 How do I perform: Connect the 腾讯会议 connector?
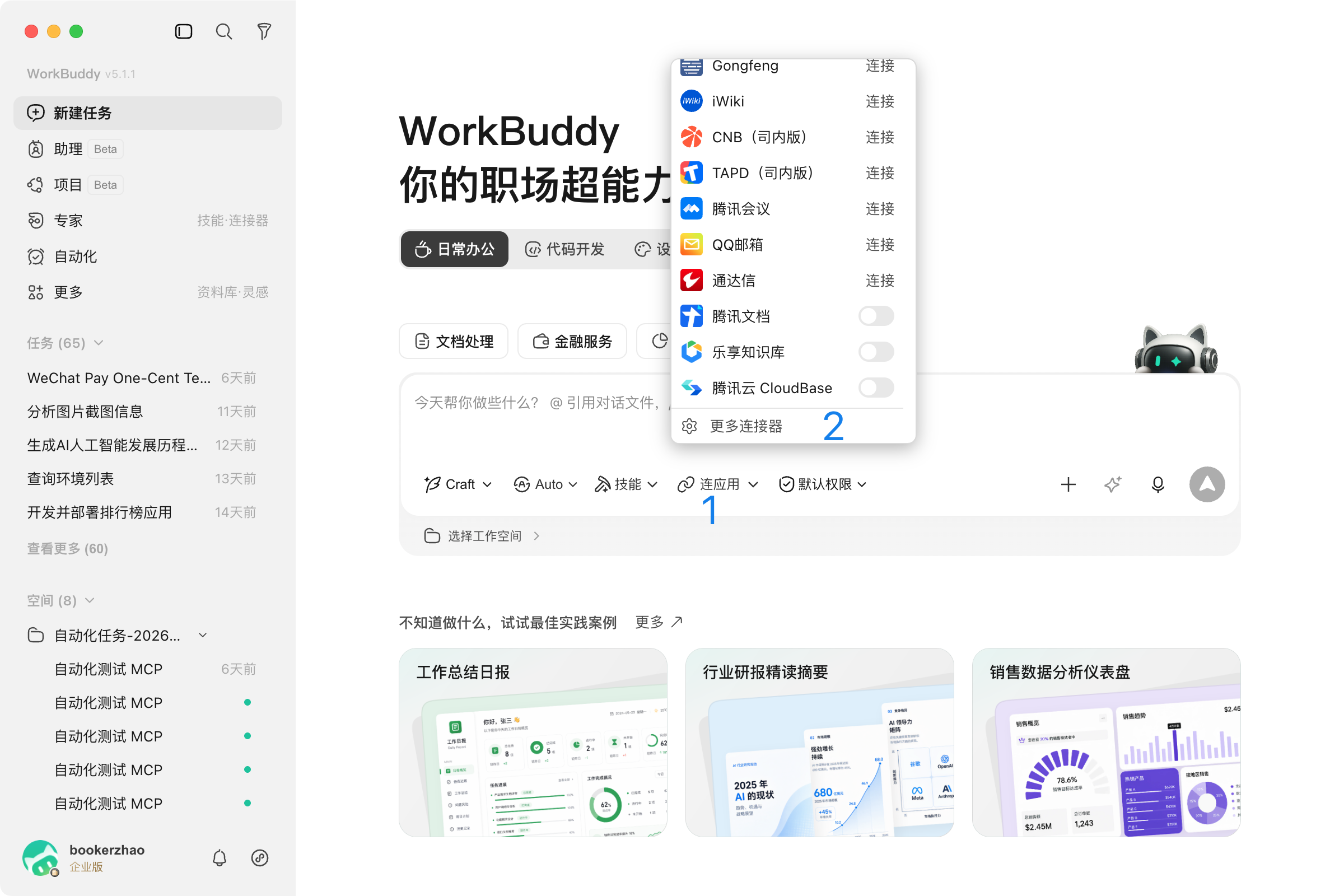tap(880, 208)
